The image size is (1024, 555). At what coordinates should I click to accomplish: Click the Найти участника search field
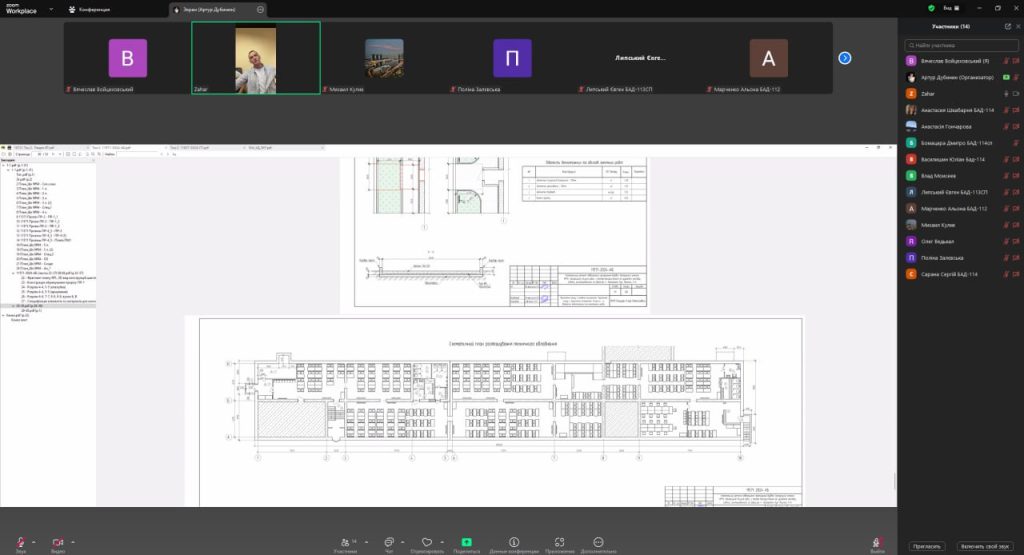click(x=960, y=45)
